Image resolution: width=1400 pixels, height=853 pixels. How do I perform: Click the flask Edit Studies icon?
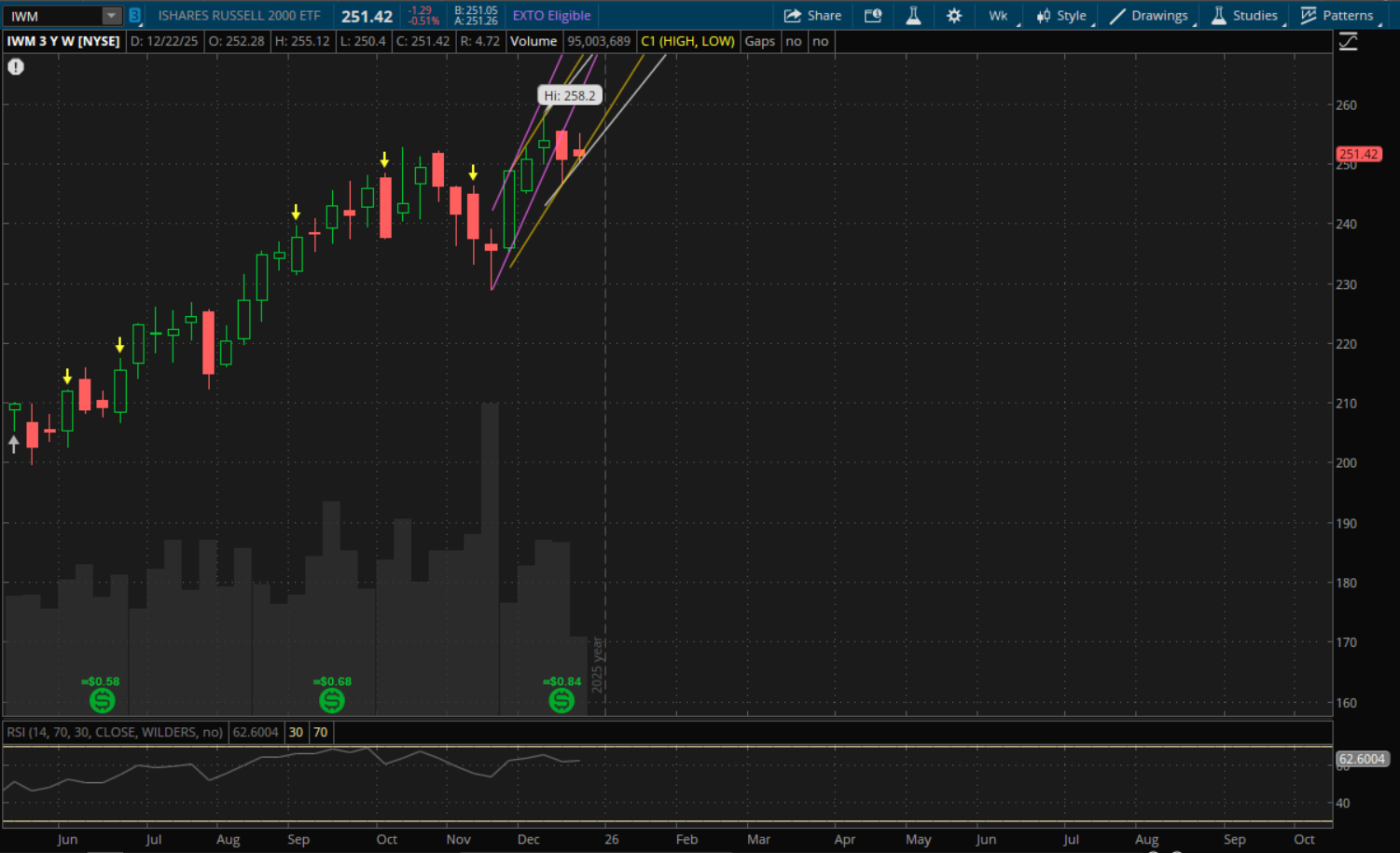click(913, 16)
